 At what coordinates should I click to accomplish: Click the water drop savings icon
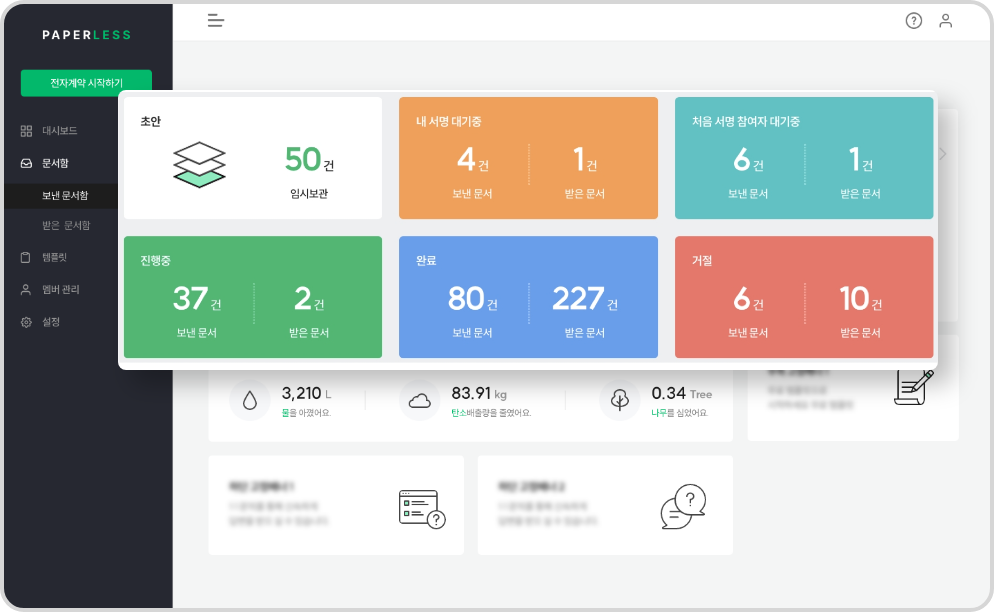point(249,401)
